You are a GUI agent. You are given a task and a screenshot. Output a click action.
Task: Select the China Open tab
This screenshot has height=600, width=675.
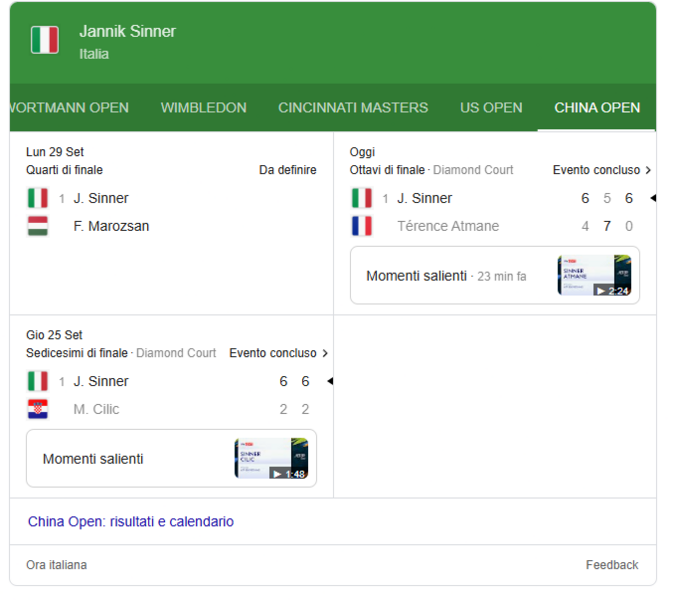point(597,108)
